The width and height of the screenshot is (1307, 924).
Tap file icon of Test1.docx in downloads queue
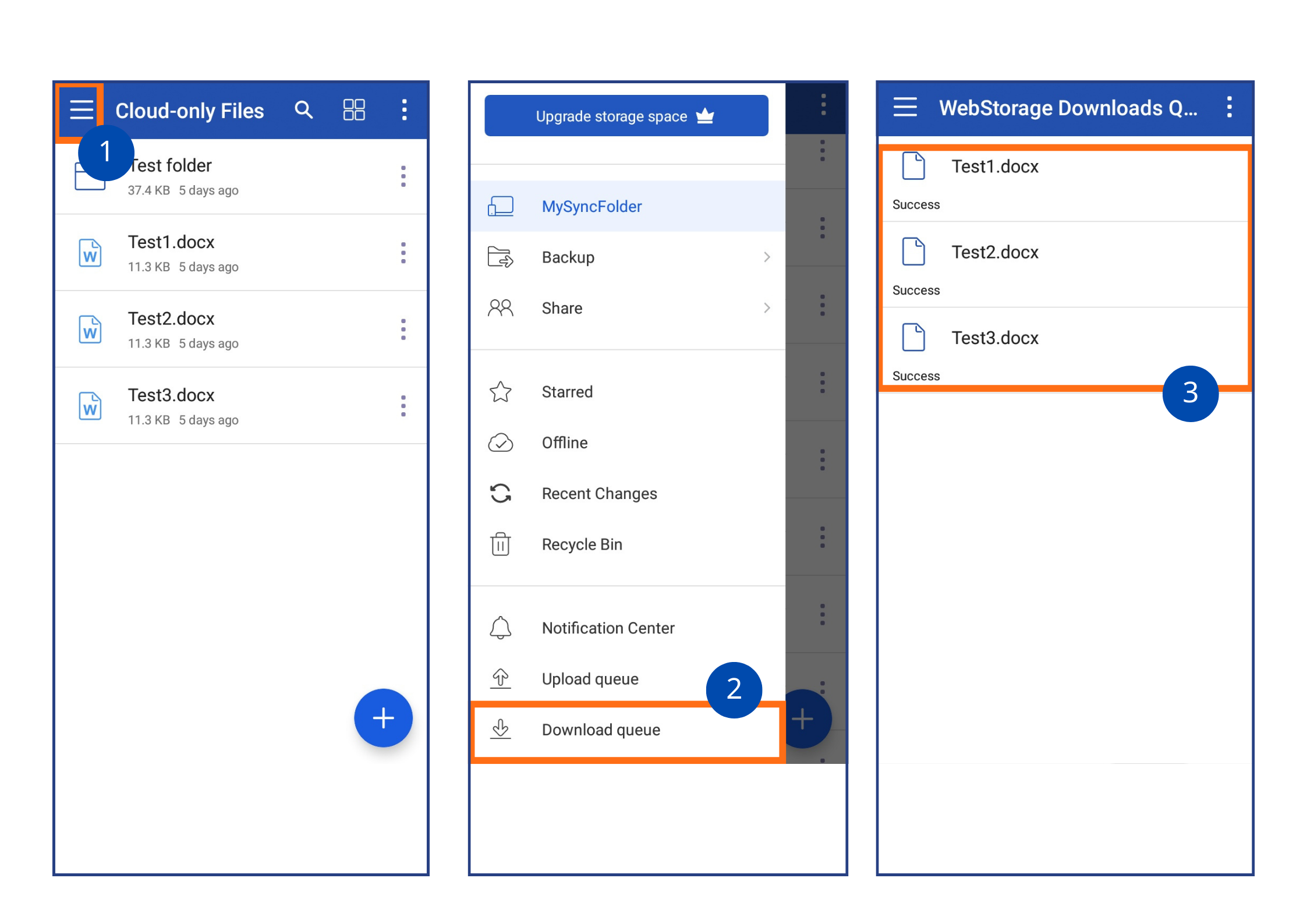coord(913,166)
